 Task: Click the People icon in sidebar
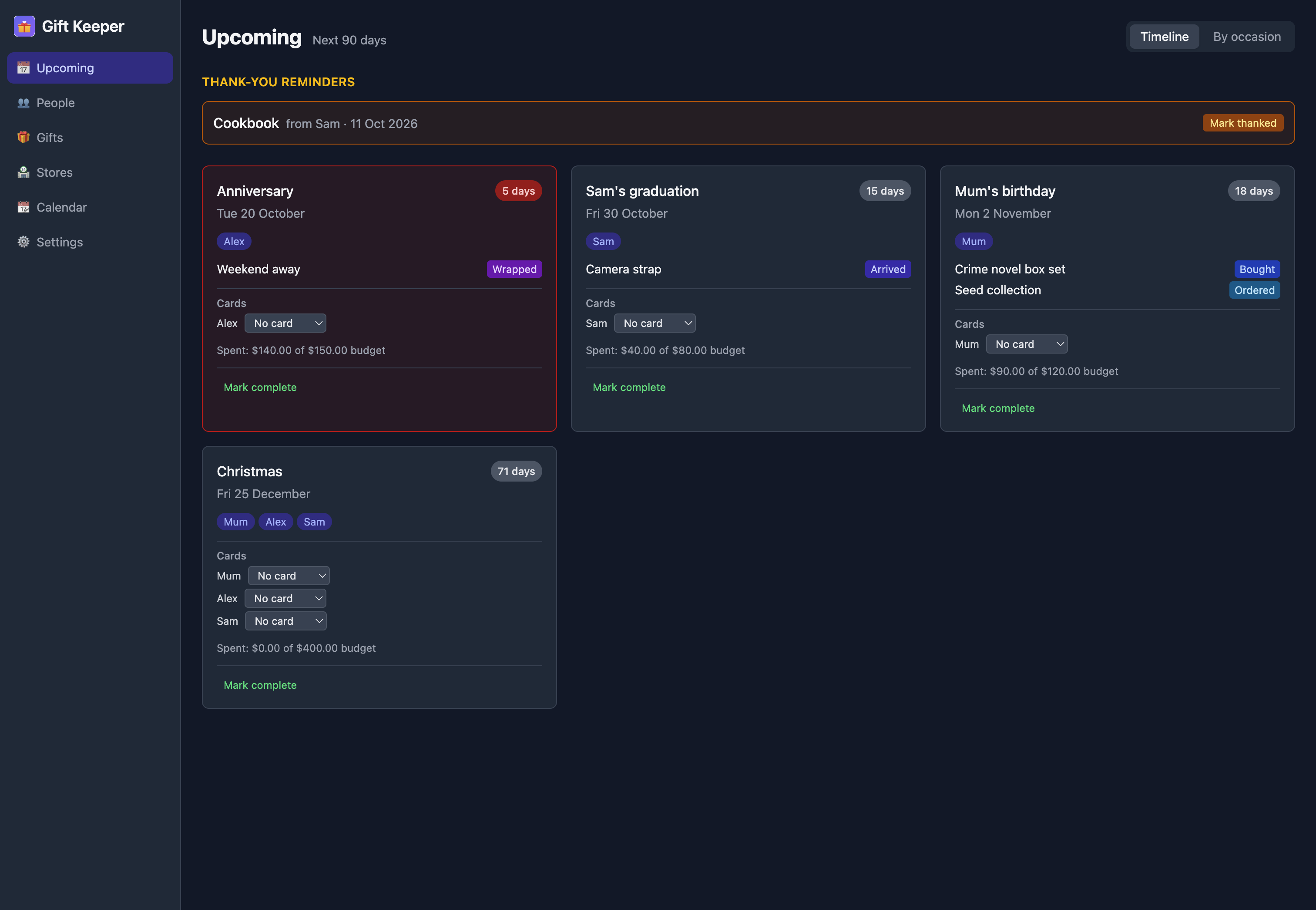(23, 103)
